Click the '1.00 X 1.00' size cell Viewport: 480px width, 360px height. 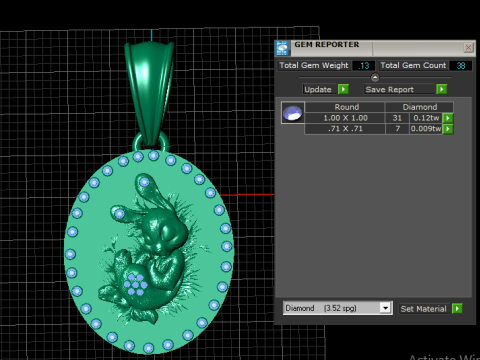[345, 118]
